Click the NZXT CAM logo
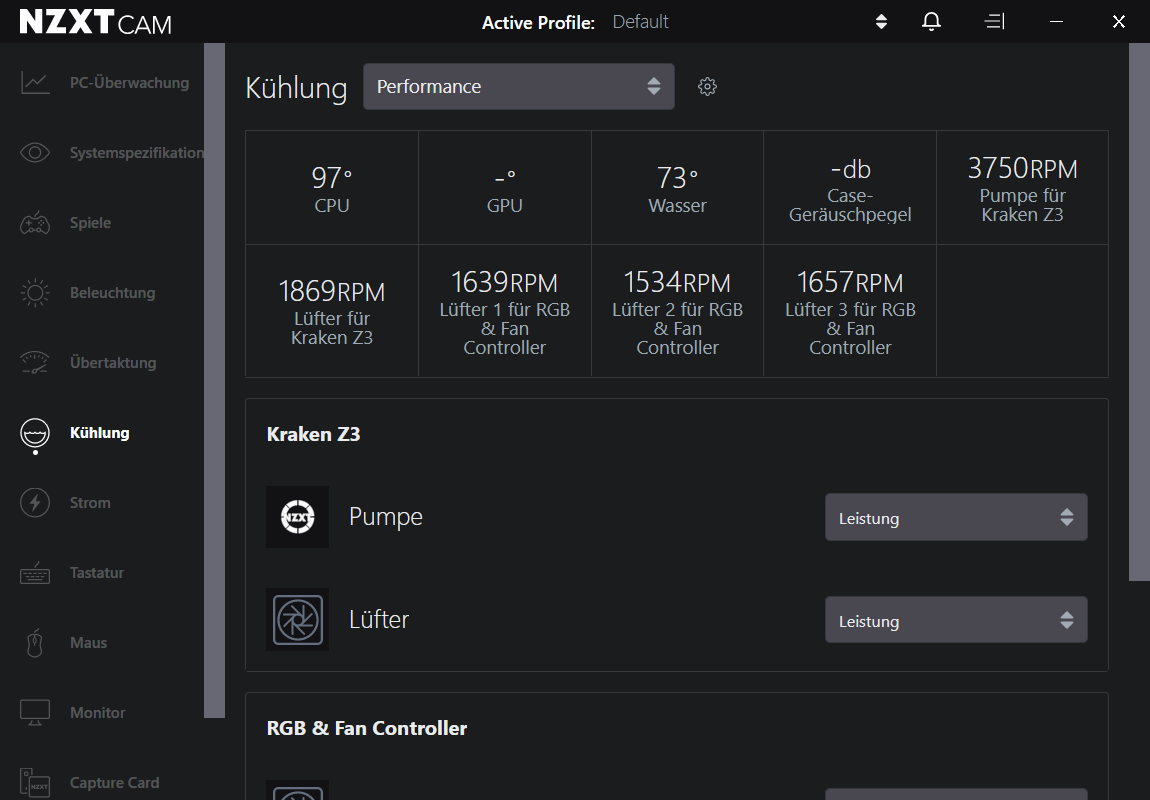The height and width of the screenshot is (800, 1150). [95, 22]
